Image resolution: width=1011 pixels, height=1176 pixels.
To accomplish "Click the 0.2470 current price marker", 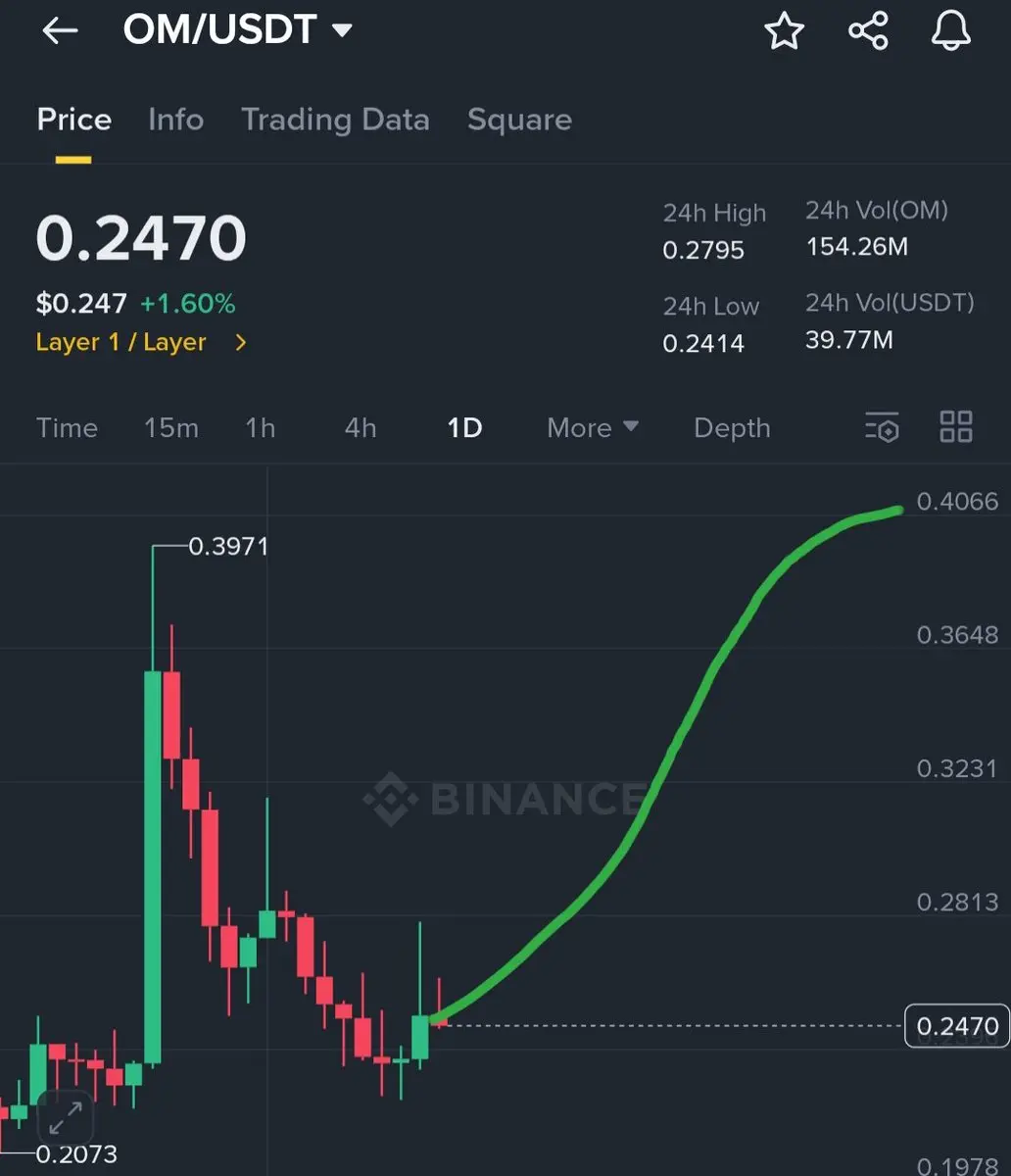I will coord(956,1026).
